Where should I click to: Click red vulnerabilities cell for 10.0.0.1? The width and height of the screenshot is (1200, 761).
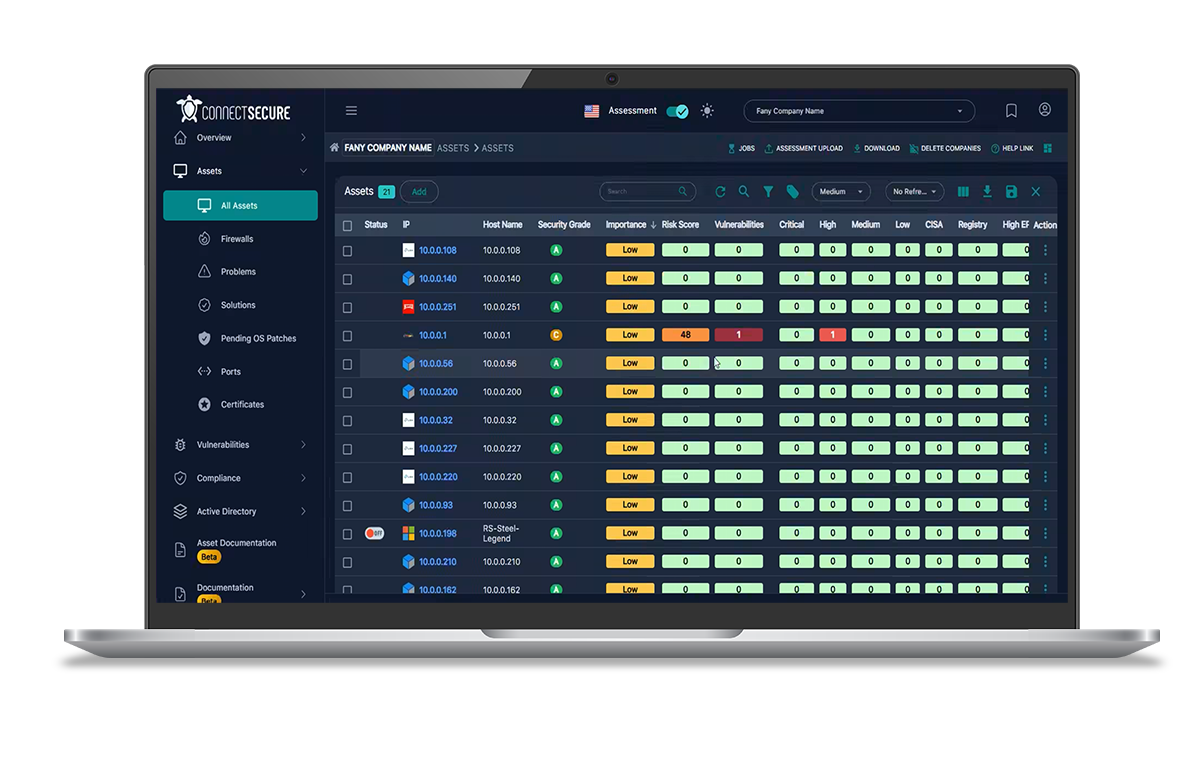point(739,335)
